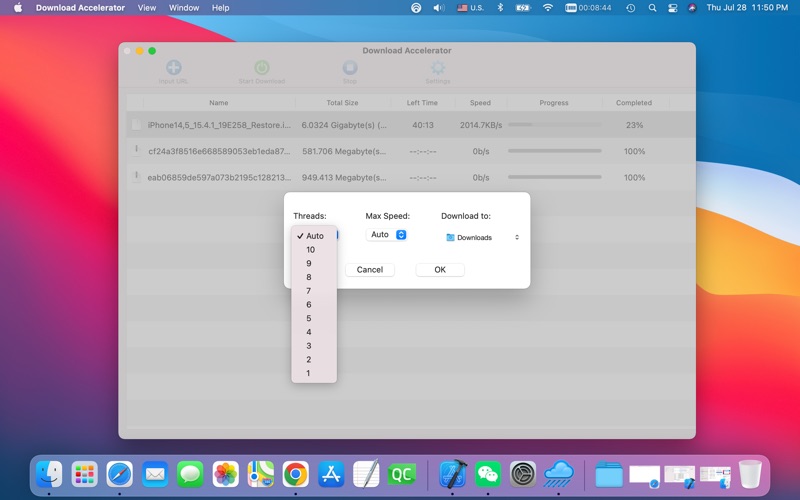
Task: Choose 9 threads from the list
Action: (314, 263)
